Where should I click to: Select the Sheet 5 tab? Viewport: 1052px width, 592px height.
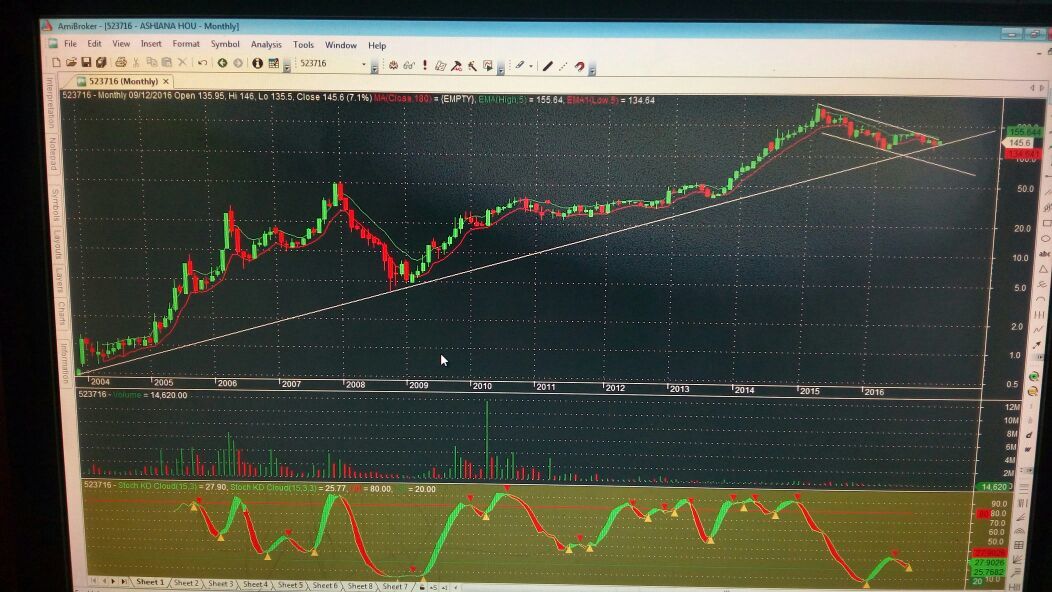click(x=290, y=584)
